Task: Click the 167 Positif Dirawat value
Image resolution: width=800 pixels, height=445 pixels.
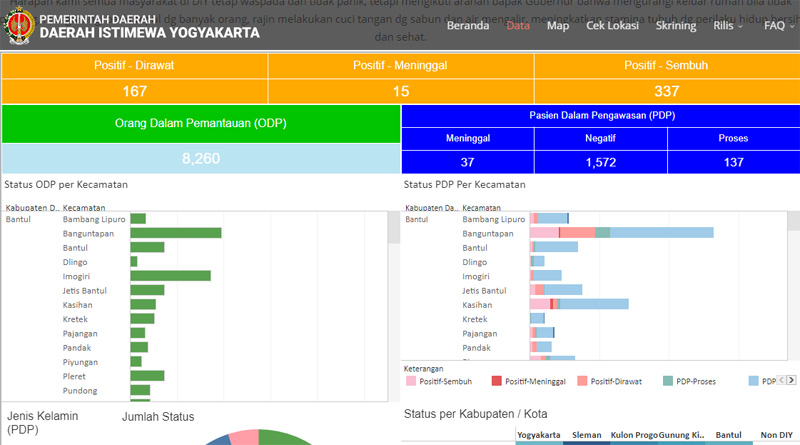Action: click(134, 91)
